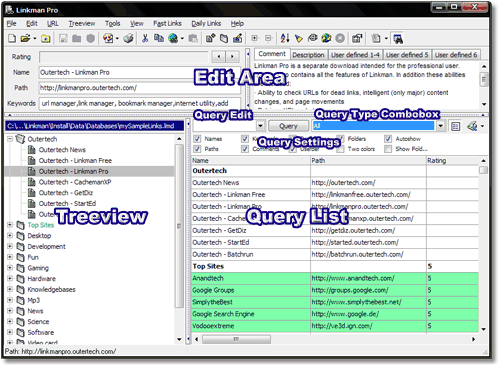
Task: Click the book icon next to add link
Action: pos(224,39)
